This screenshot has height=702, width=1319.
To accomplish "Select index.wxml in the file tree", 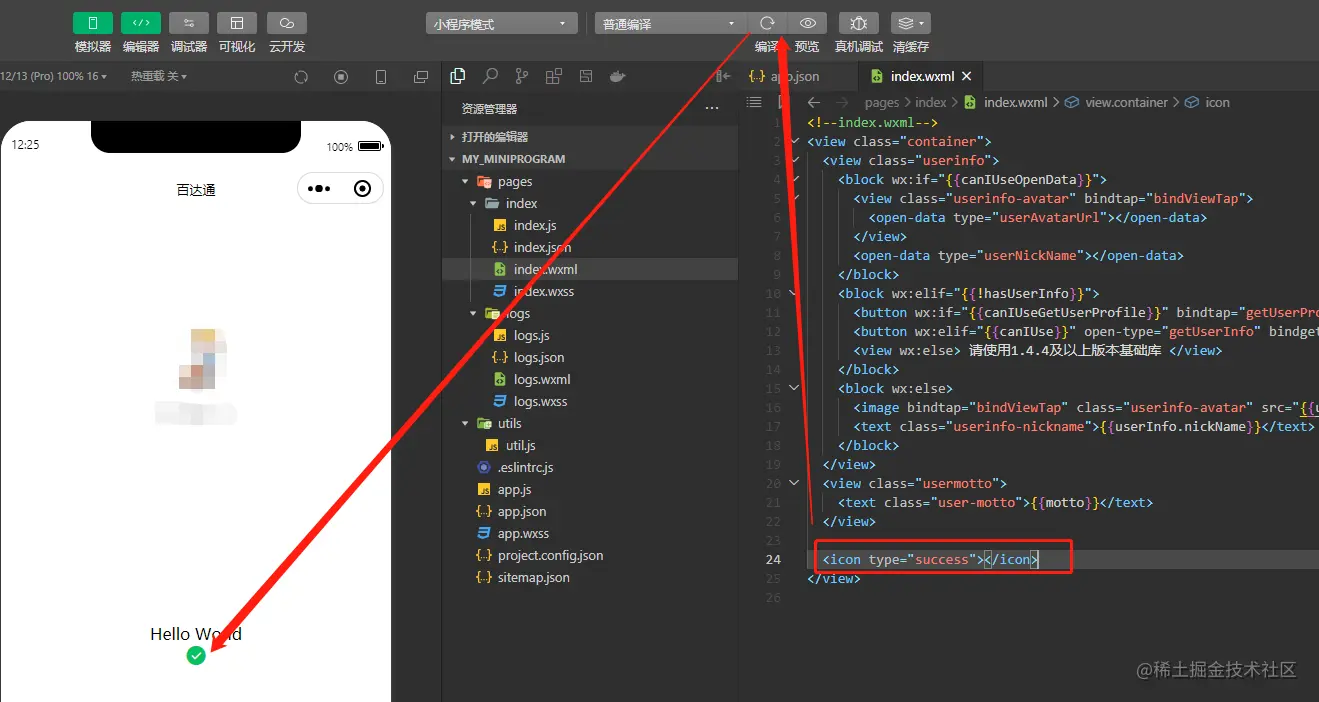I will (x=590, y=269).
